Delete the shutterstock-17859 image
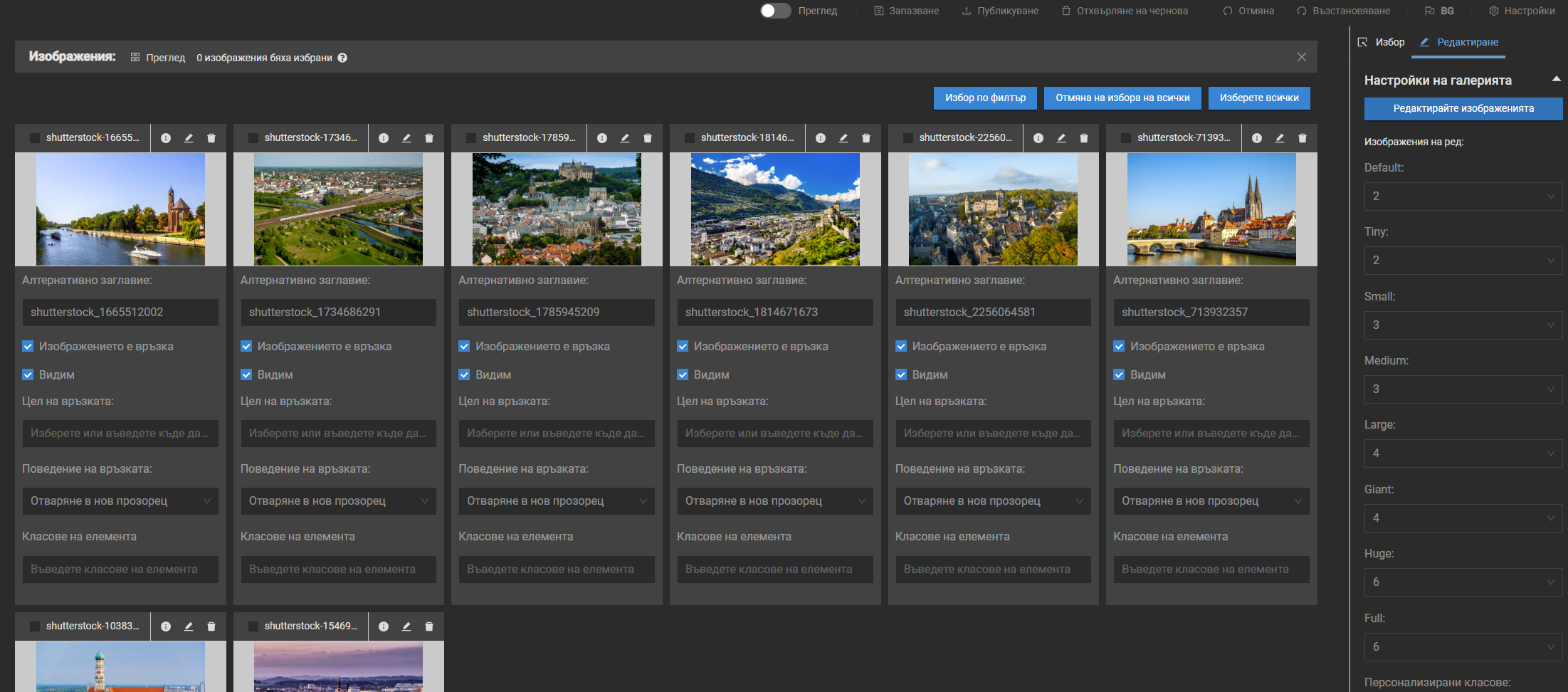 [648, 138]
